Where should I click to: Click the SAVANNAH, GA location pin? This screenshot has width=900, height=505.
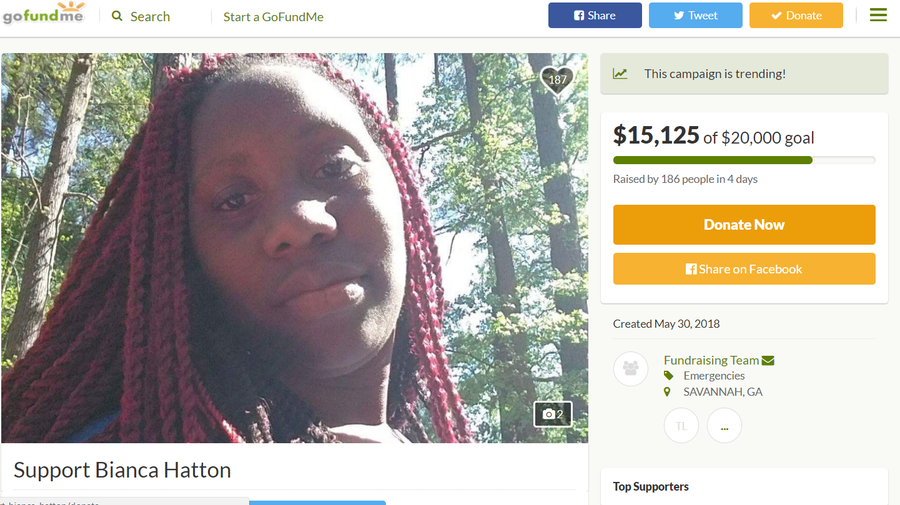coord(667,392)
